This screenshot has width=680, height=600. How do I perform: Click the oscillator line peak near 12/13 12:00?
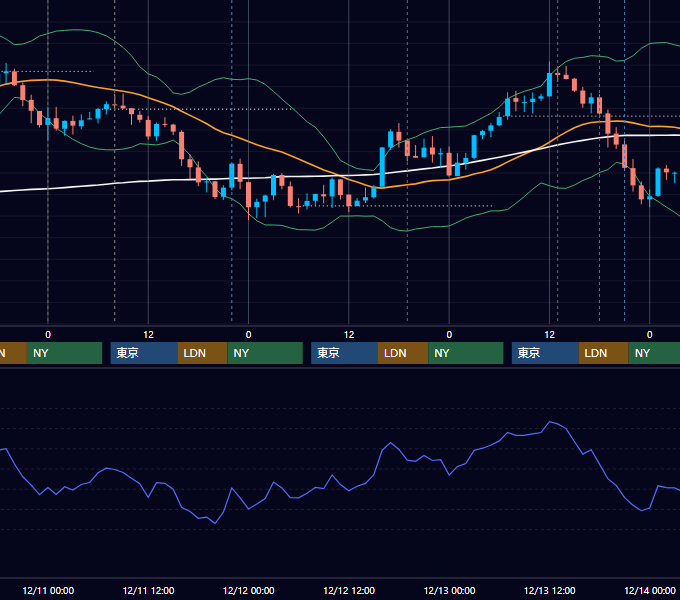(x=550, y=421)
